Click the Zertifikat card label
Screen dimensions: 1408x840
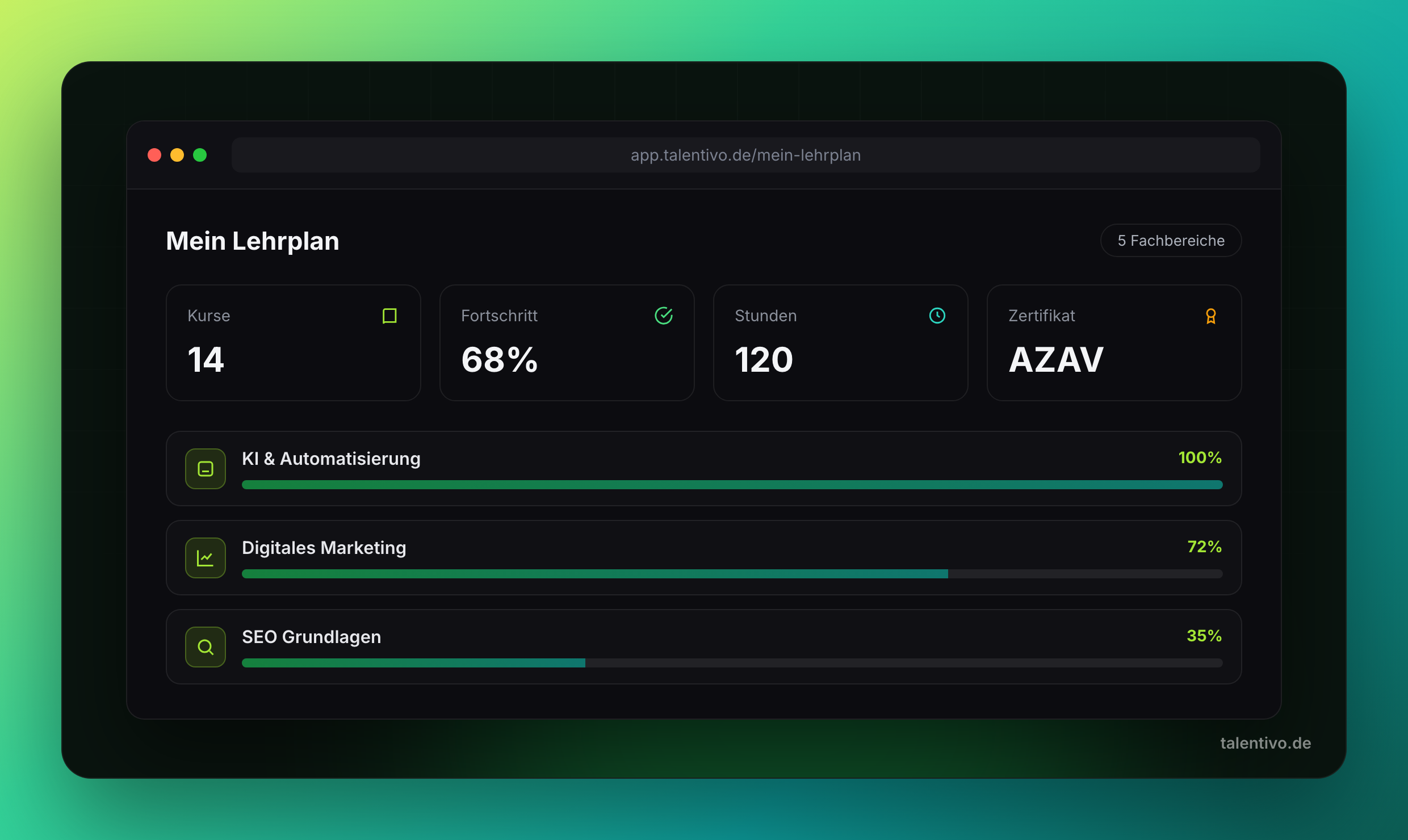[1042, 316]
